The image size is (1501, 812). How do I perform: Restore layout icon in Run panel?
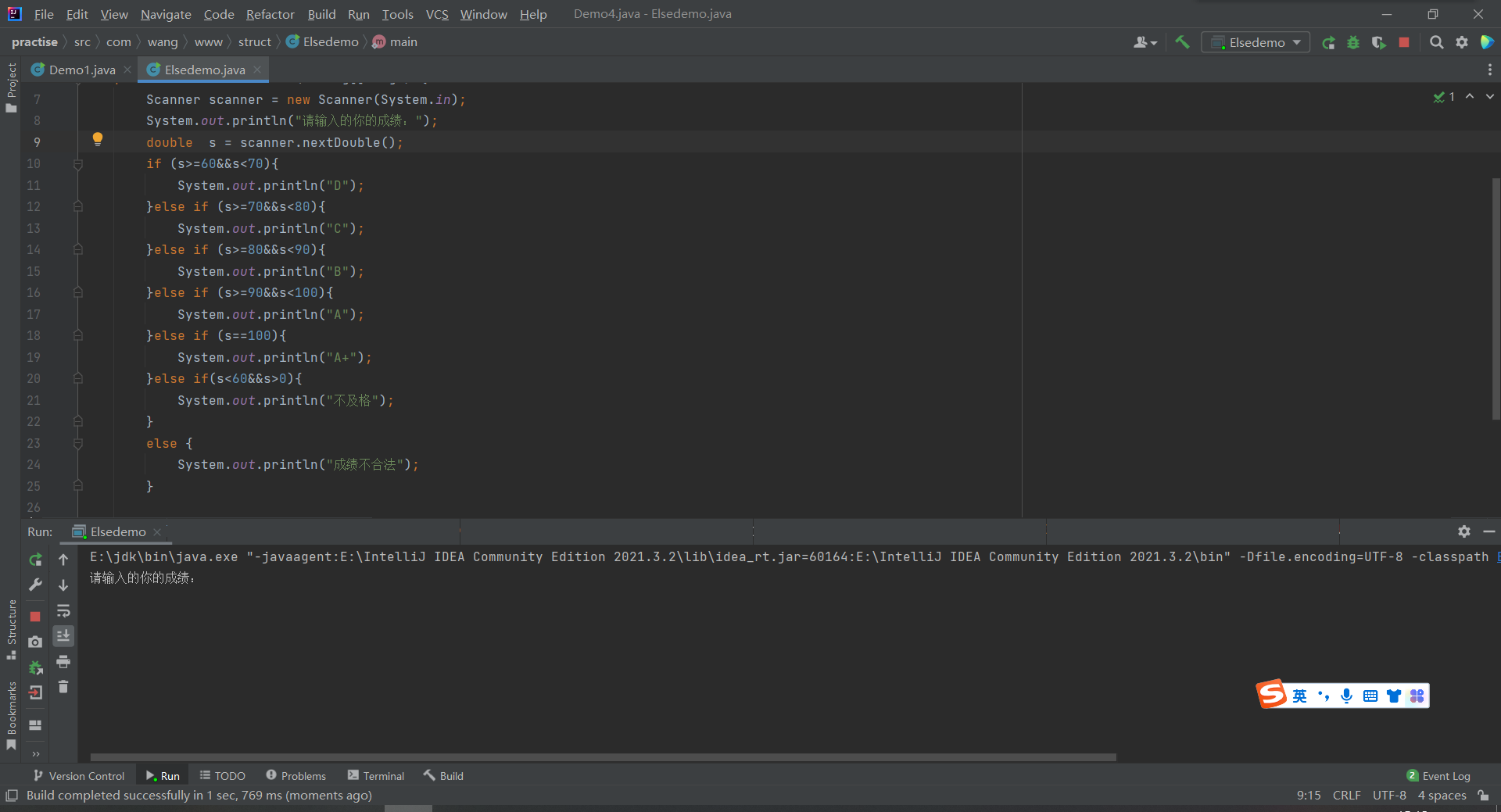pos(35,725)
